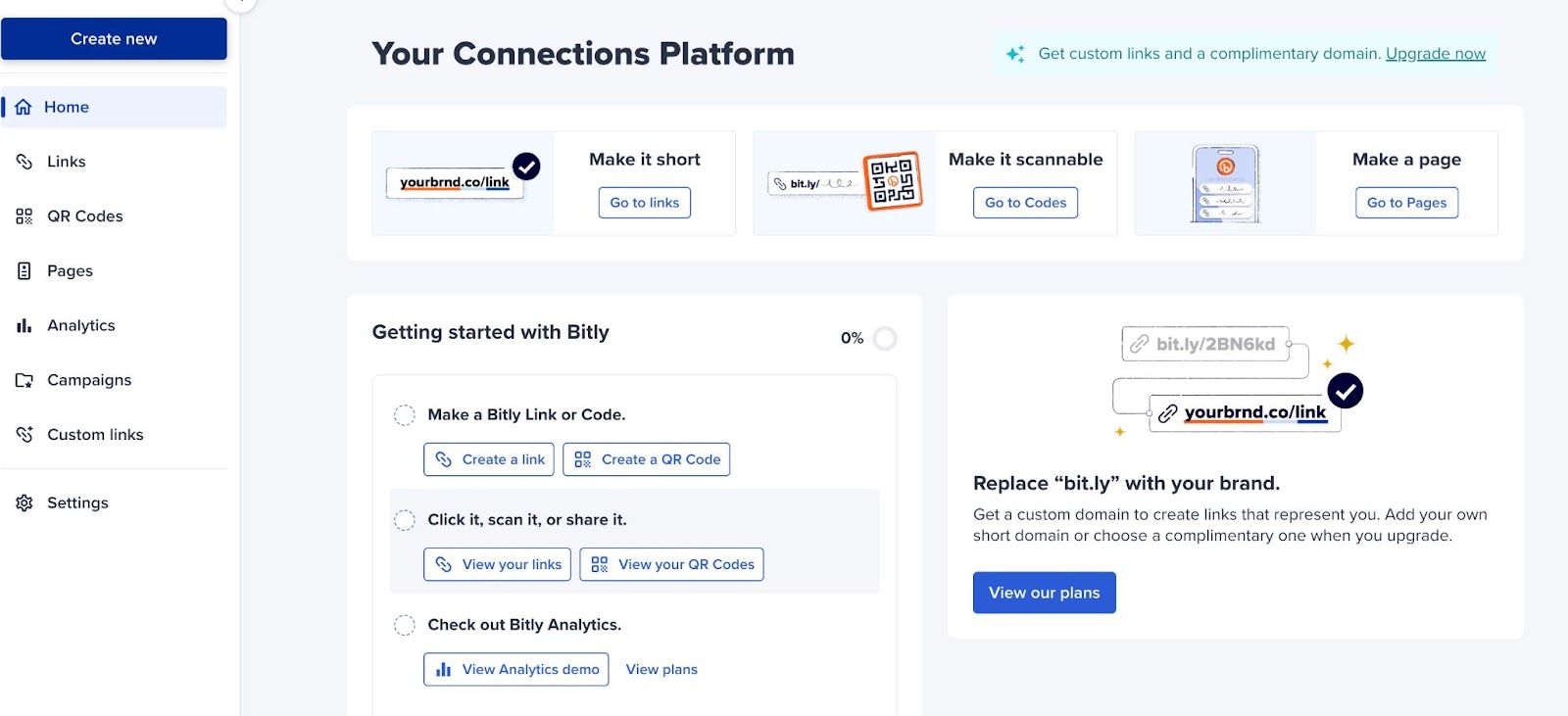
Task: Click the View our plans button
Action: [x=1044, y=593]
